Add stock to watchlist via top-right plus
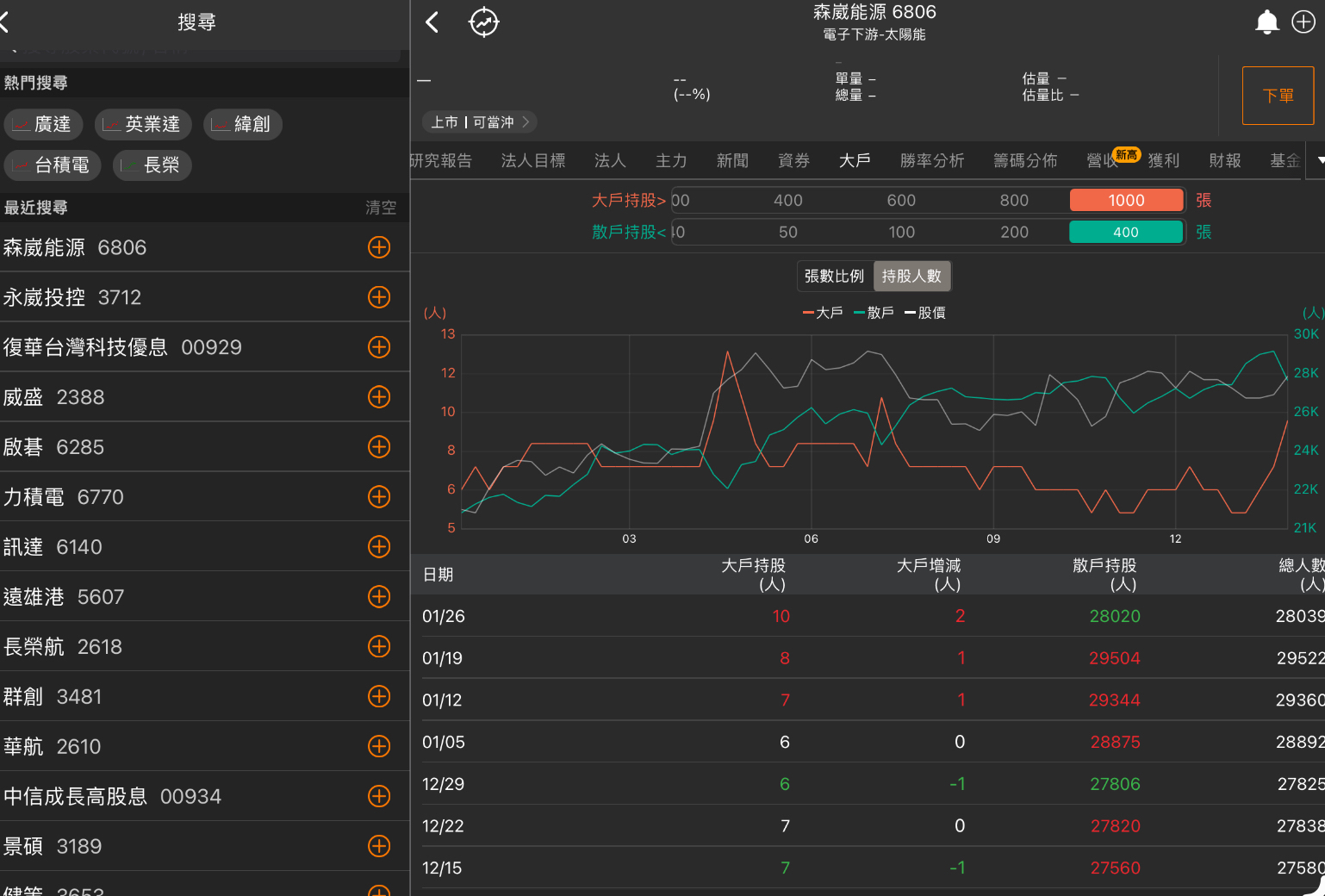 point(1303,22)
